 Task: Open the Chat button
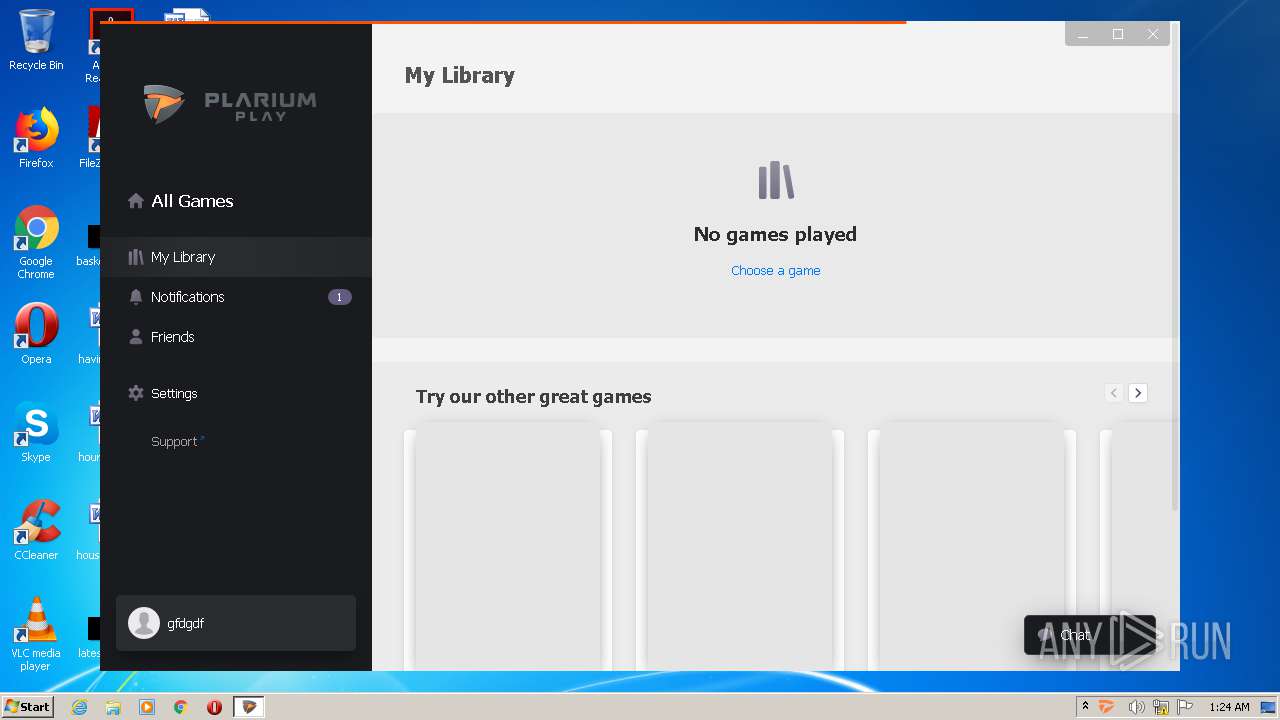[x=1089, y=635]
